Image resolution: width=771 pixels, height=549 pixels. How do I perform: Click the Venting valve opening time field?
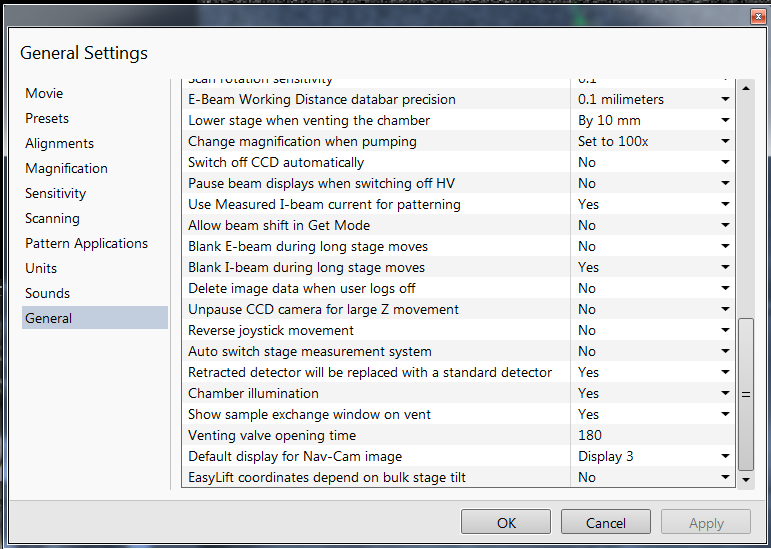[x=652, y=435]
